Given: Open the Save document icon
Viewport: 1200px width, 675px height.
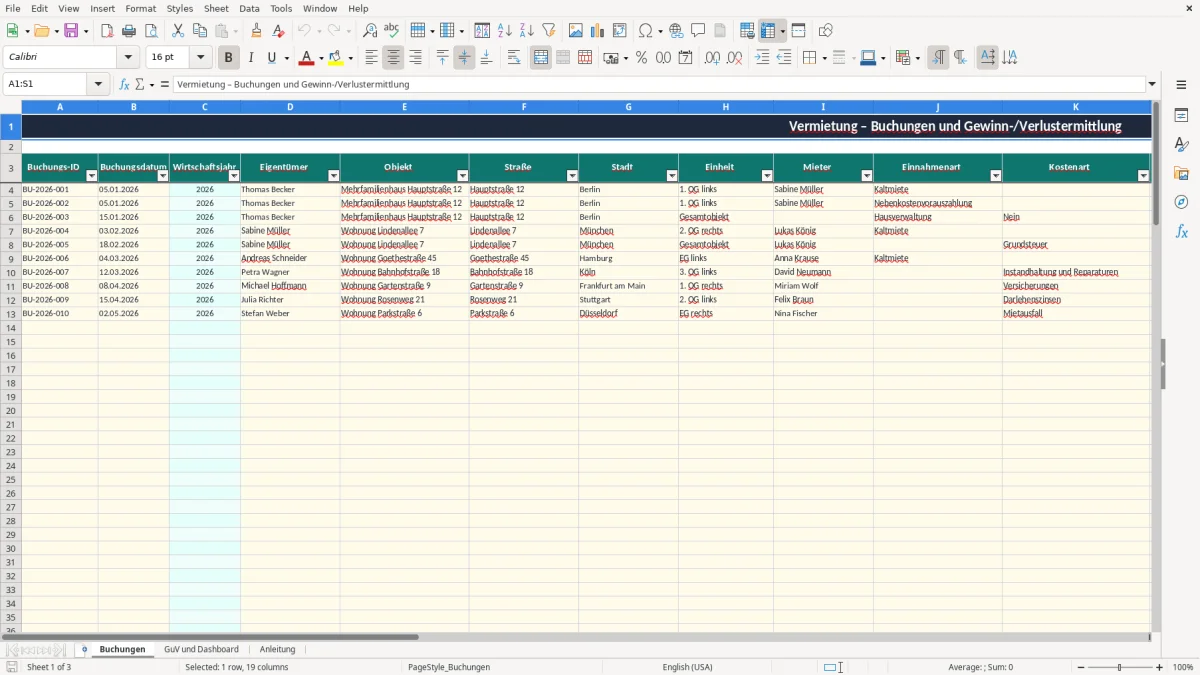Looking at the screenshot, I should point(71,31).
